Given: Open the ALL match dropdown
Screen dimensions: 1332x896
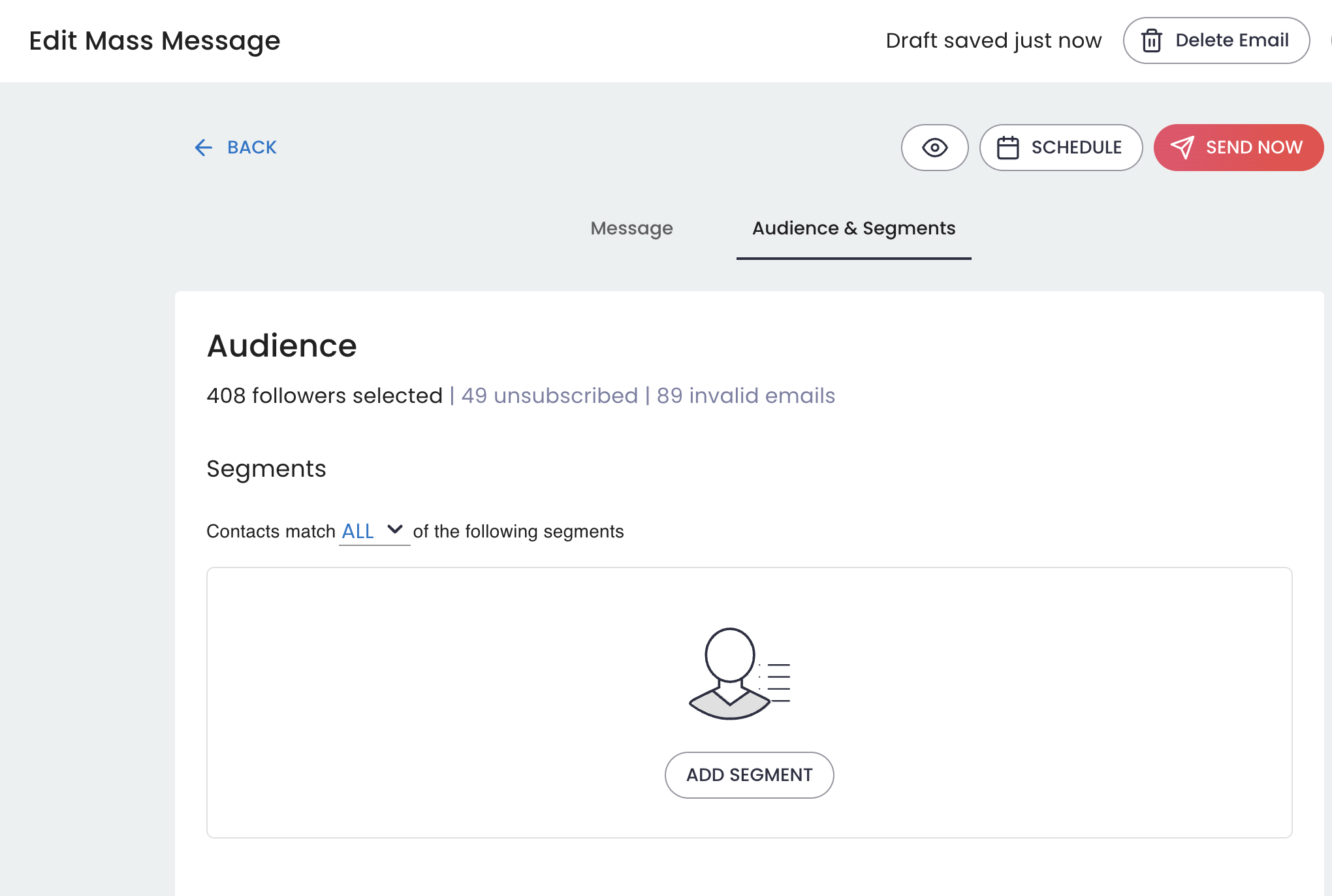Looking at the screenshot, I should 373,531.
